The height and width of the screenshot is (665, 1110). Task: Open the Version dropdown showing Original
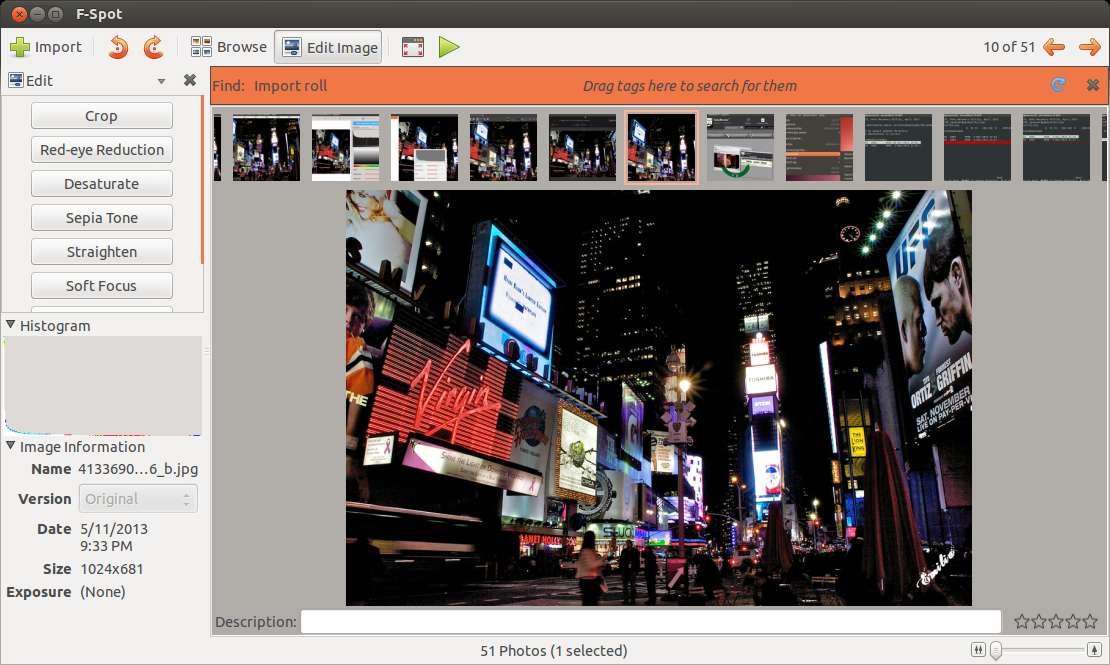coord(138,499)
